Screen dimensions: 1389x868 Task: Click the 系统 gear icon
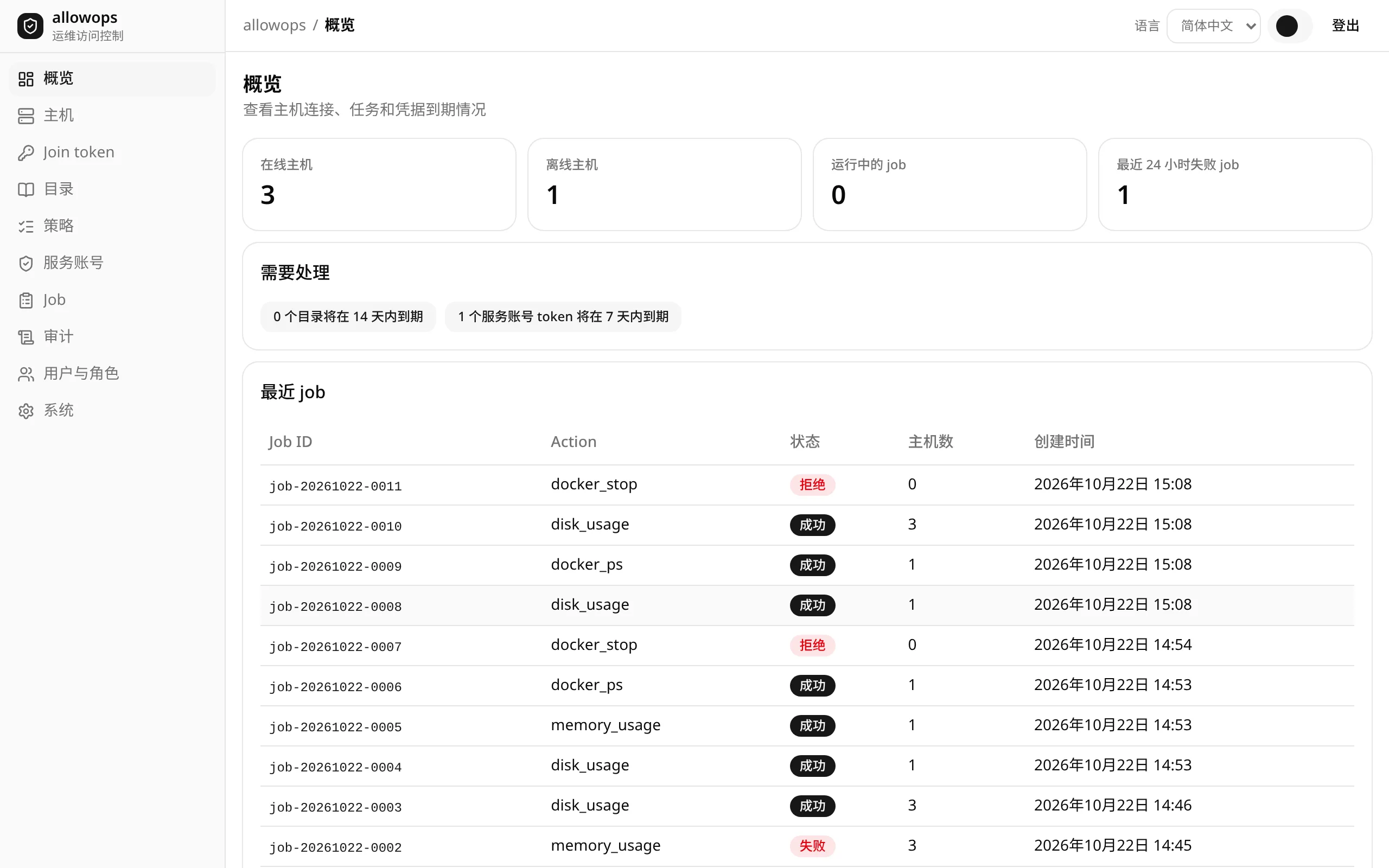pyautogui.click(x=26, y=411)
